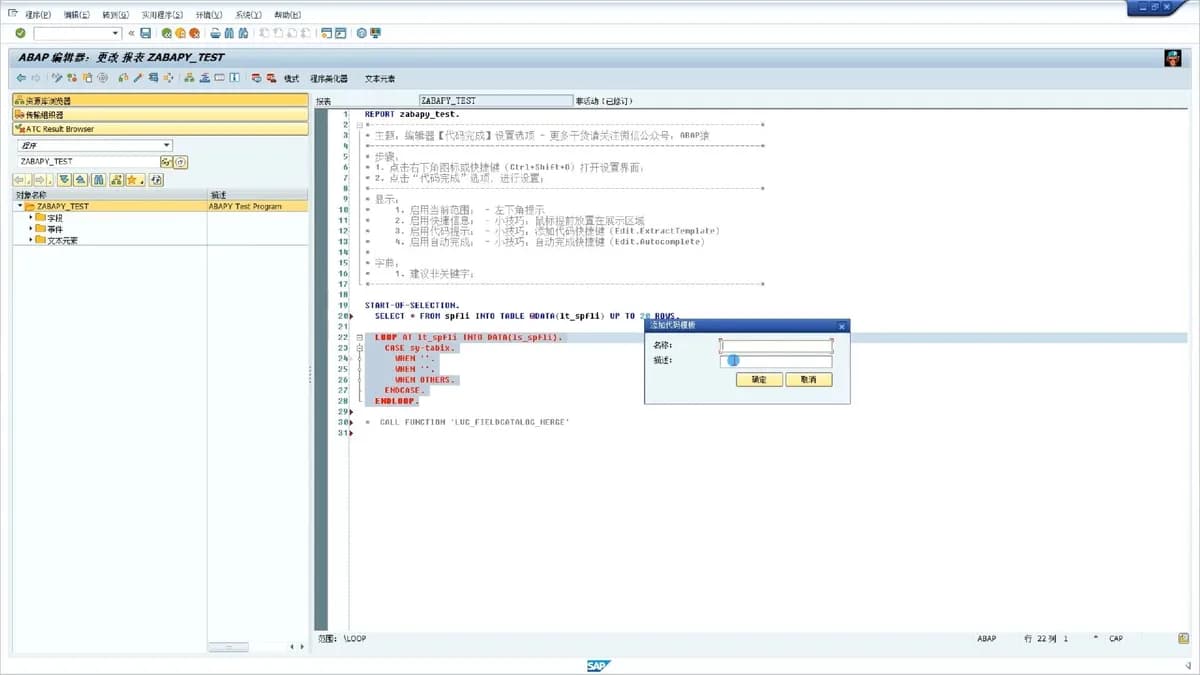
Task: Click the CAP indicator in the status bar
Action: pyautogui.click(x=1116, y=638)
